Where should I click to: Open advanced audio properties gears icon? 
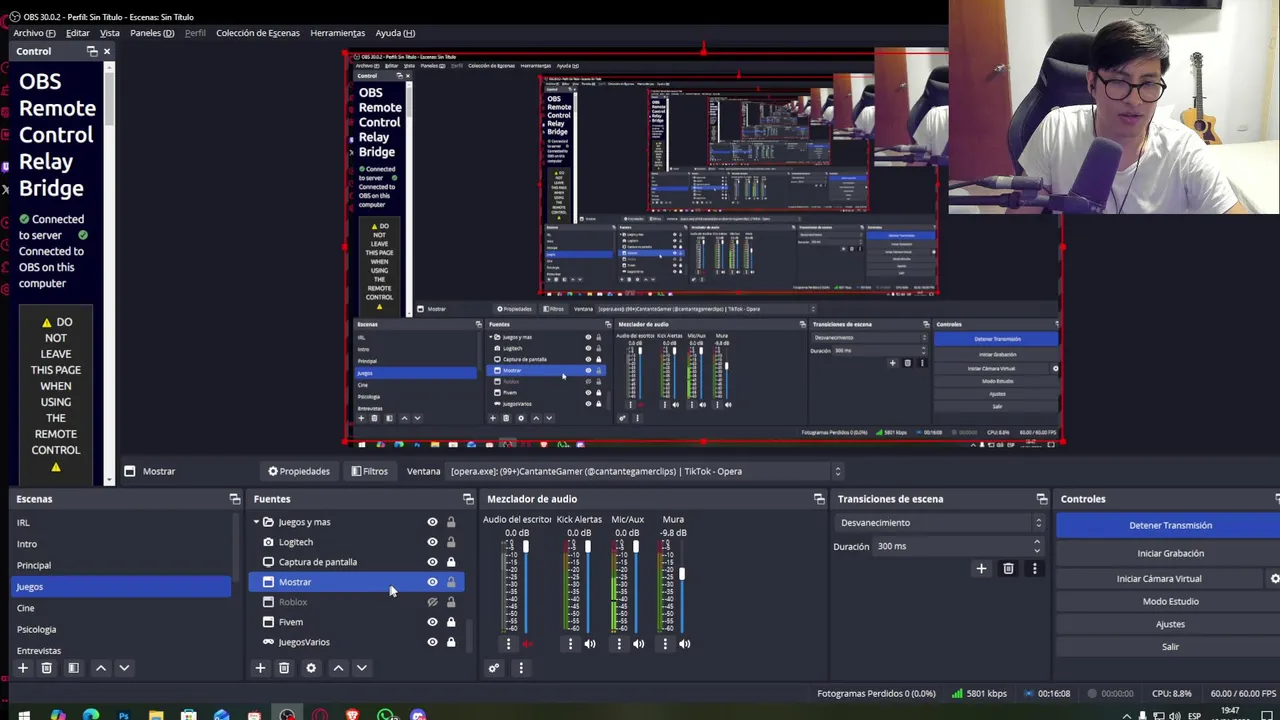pyautogui.click(x=494, y=668)
